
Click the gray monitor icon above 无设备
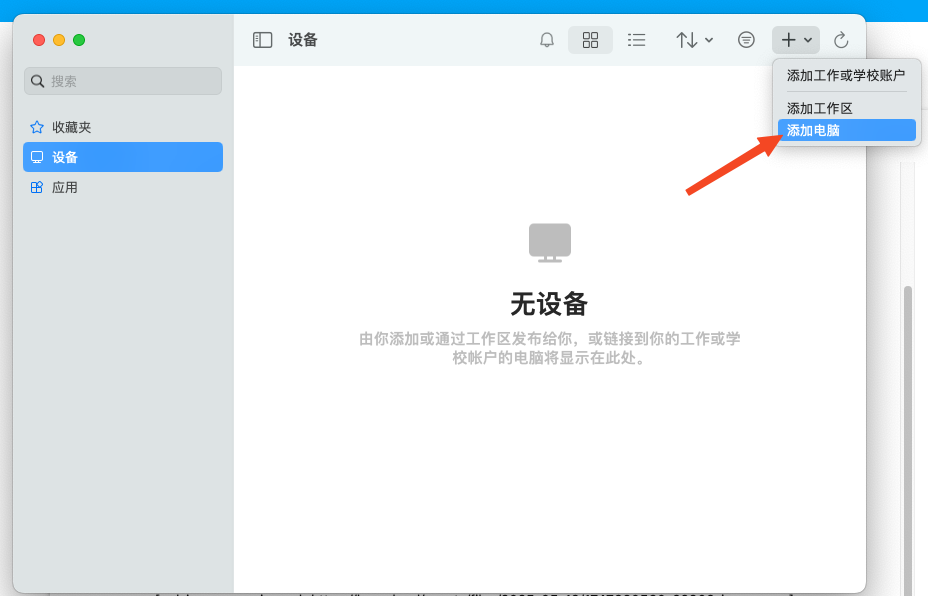point(549,242)
